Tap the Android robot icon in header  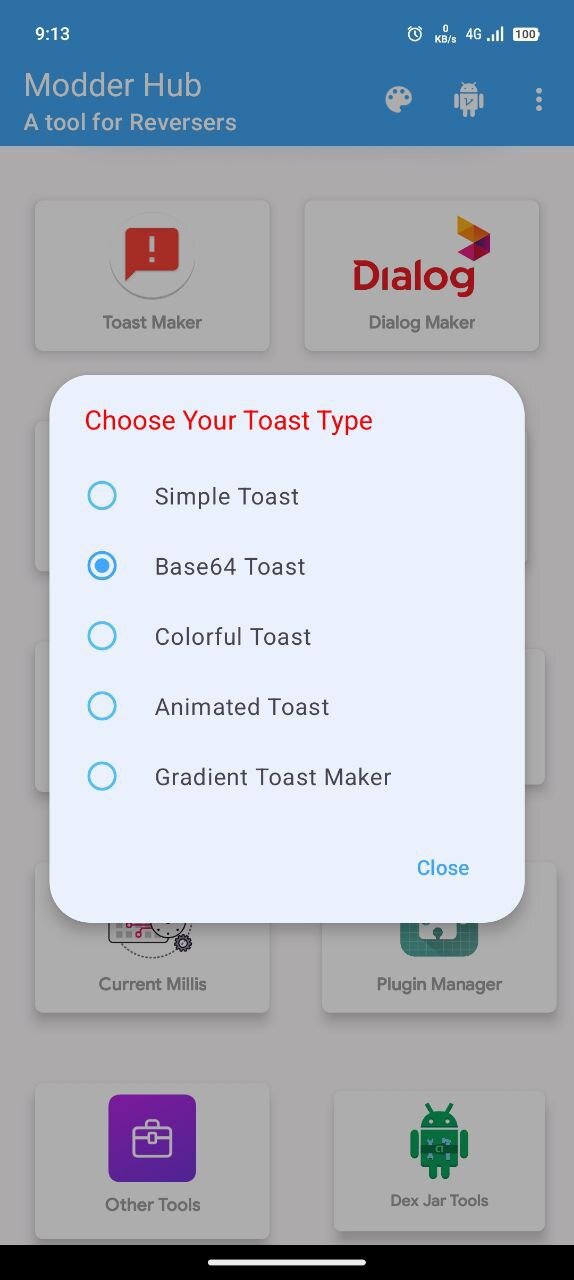pyautogui.click(x=469, y=99)
